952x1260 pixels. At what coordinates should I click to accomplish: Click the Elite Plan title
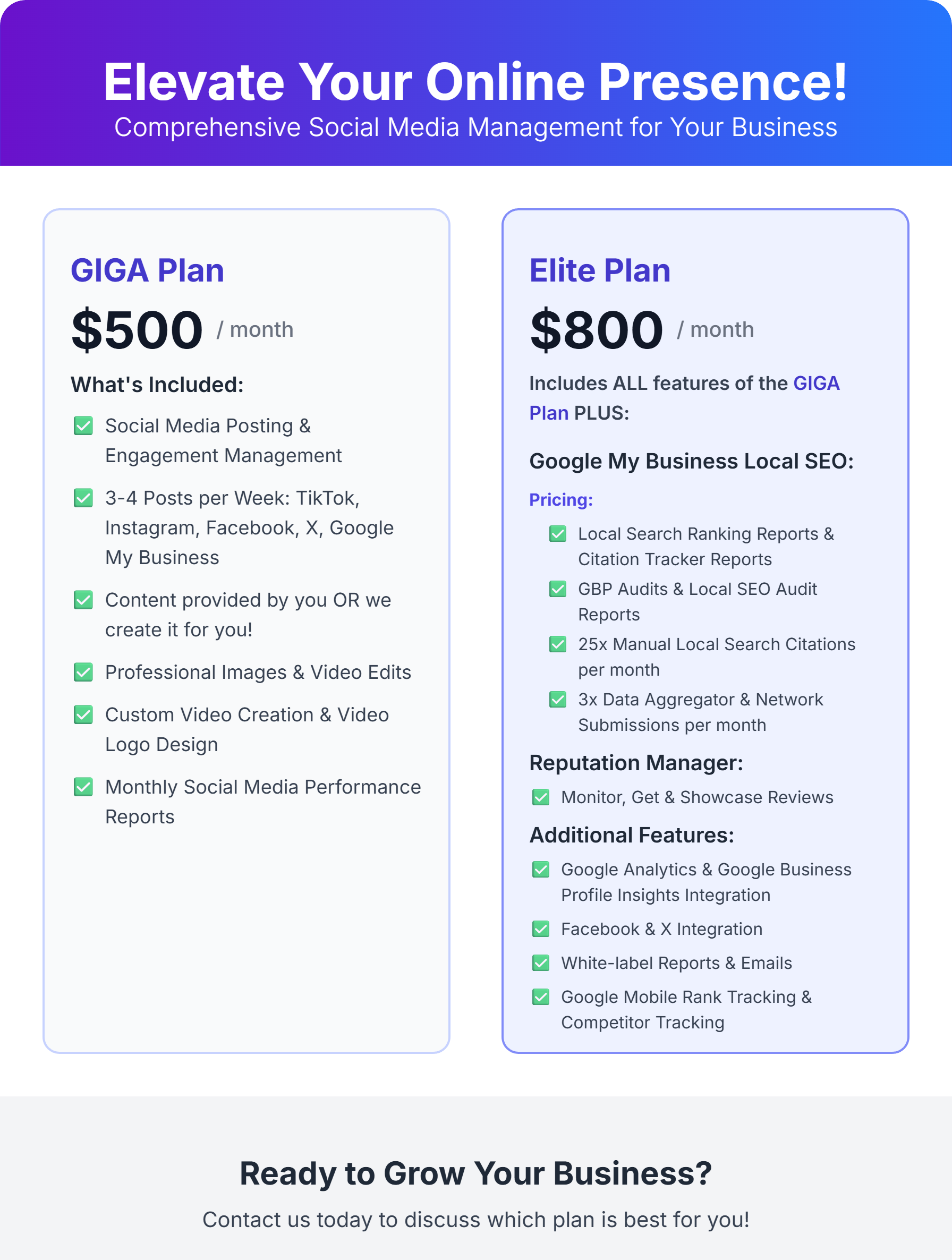tap(599, 270)
